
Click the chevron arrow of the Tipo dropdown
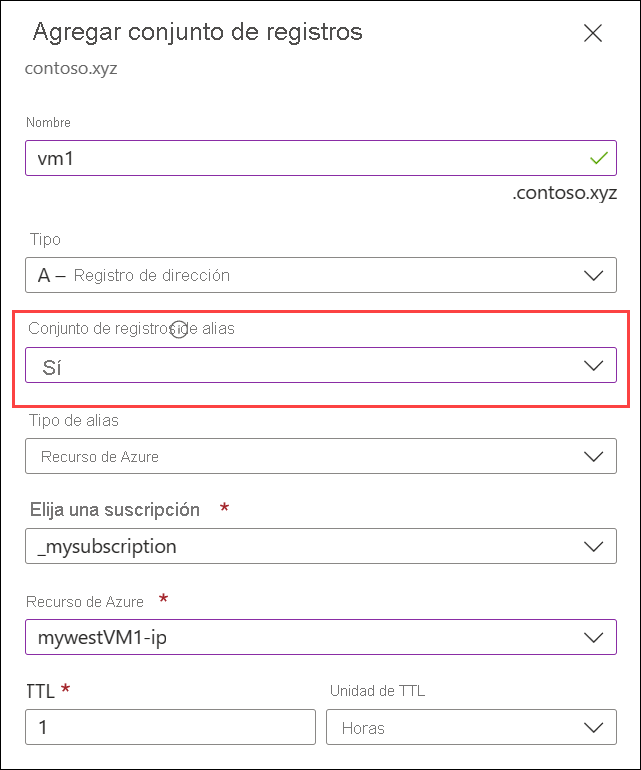[x=593, y=275]
